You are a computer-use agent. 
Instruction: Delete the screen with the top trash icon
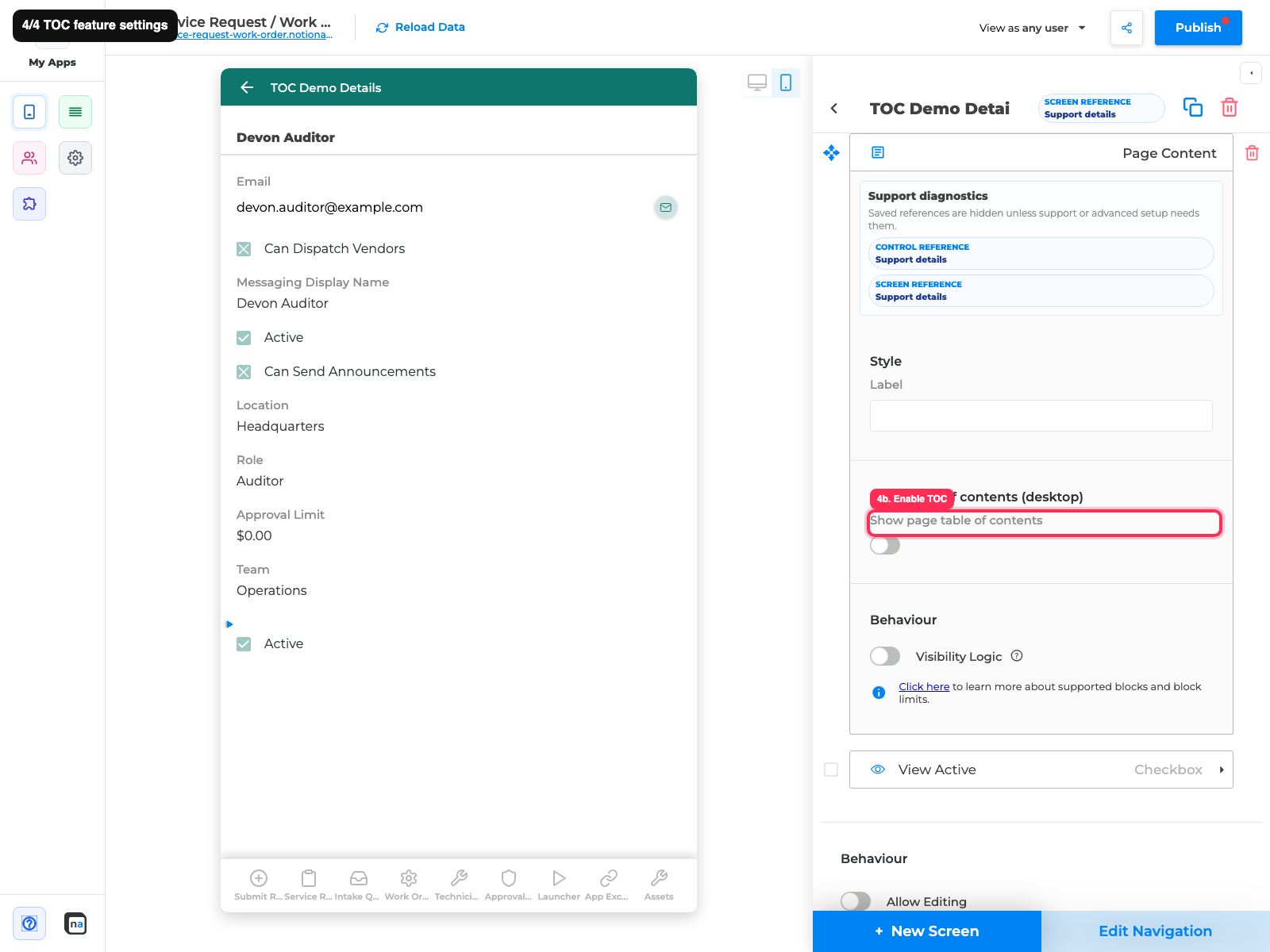1230,107
